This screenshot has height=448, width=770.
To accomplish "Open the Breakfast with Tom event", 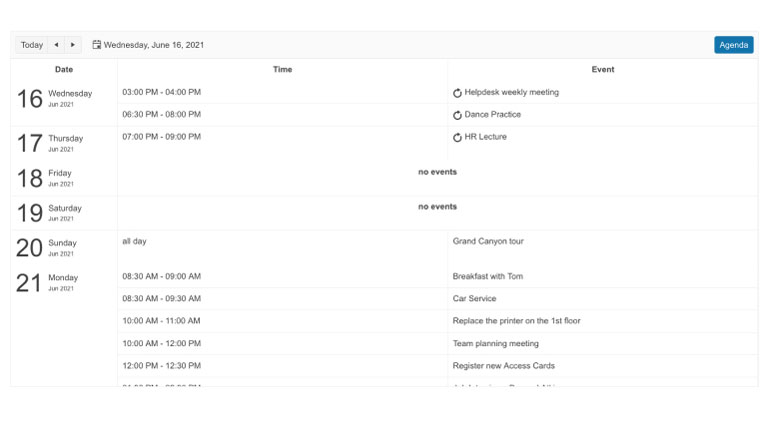I will coord(488,276).
